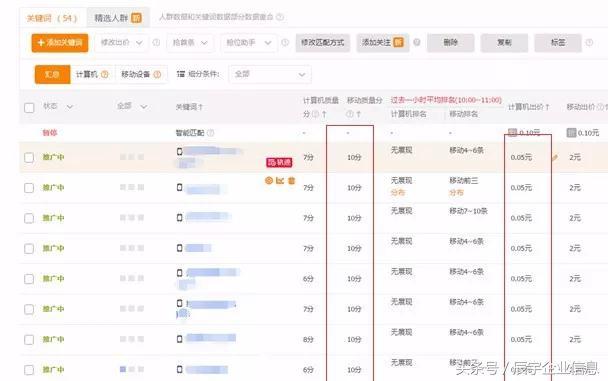Open the dropdown left of 排位助手

click(x=190, y=43)
